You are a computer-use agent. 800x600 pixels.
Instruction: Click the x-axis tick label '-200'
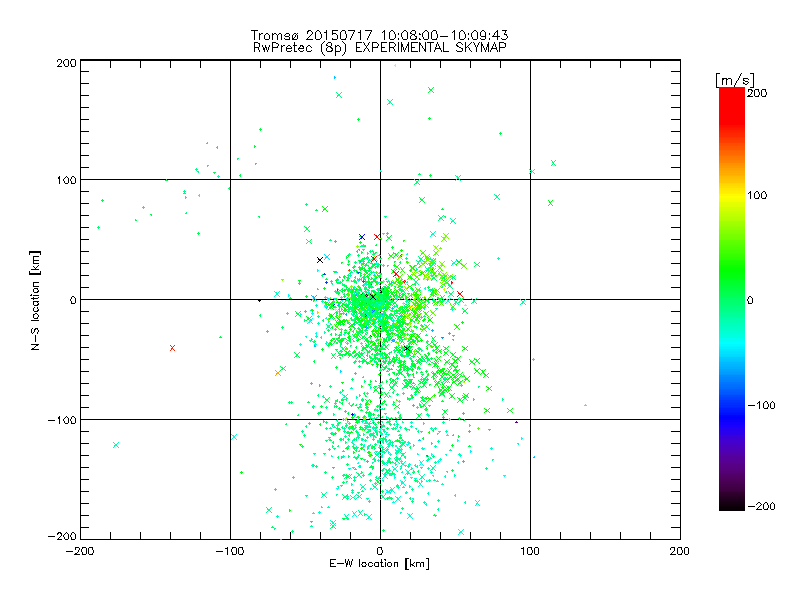pos(80,551)
